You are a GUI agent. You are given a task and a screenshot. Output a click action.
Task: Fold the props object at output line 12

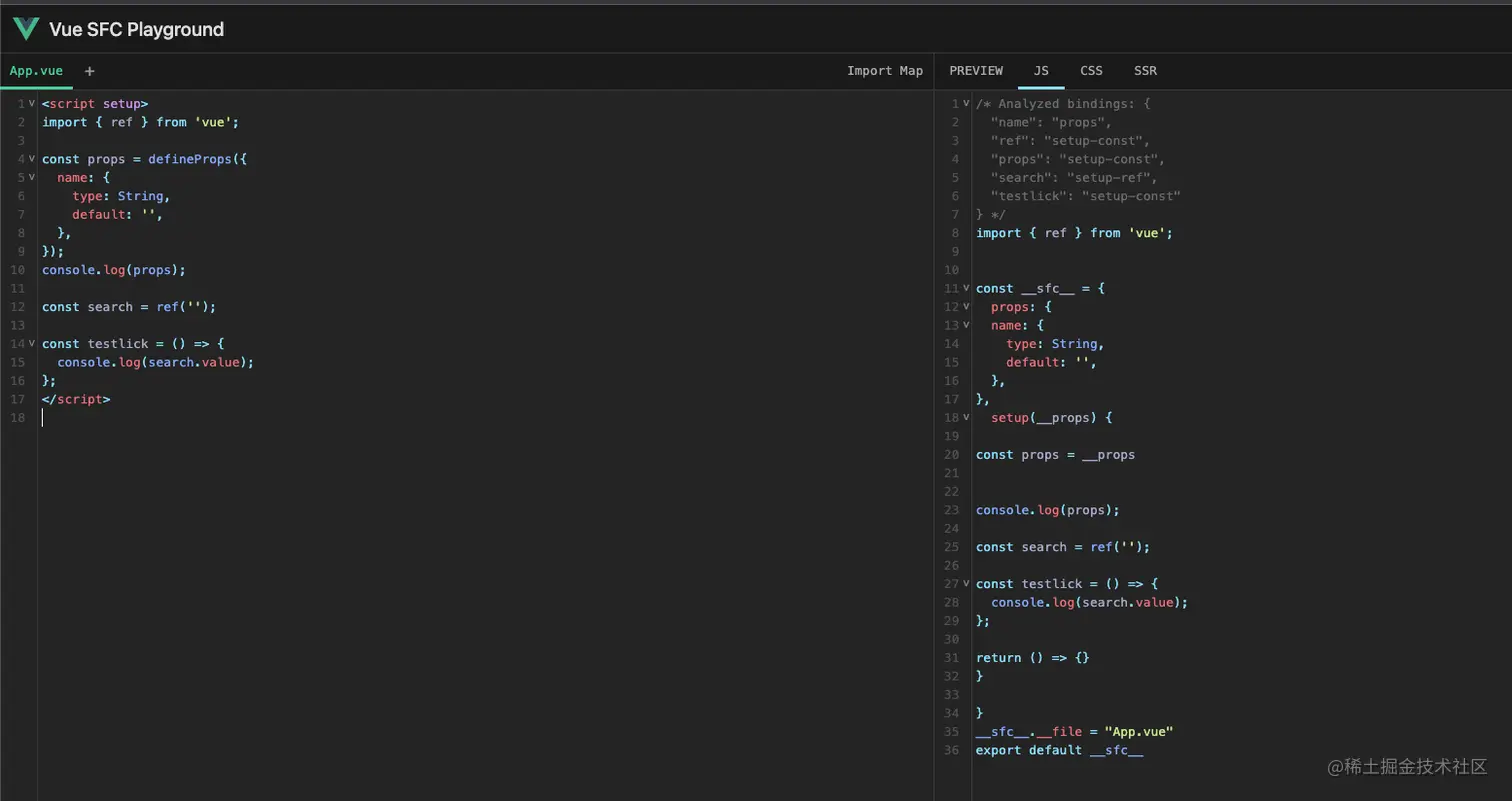[x=965, y=307]
